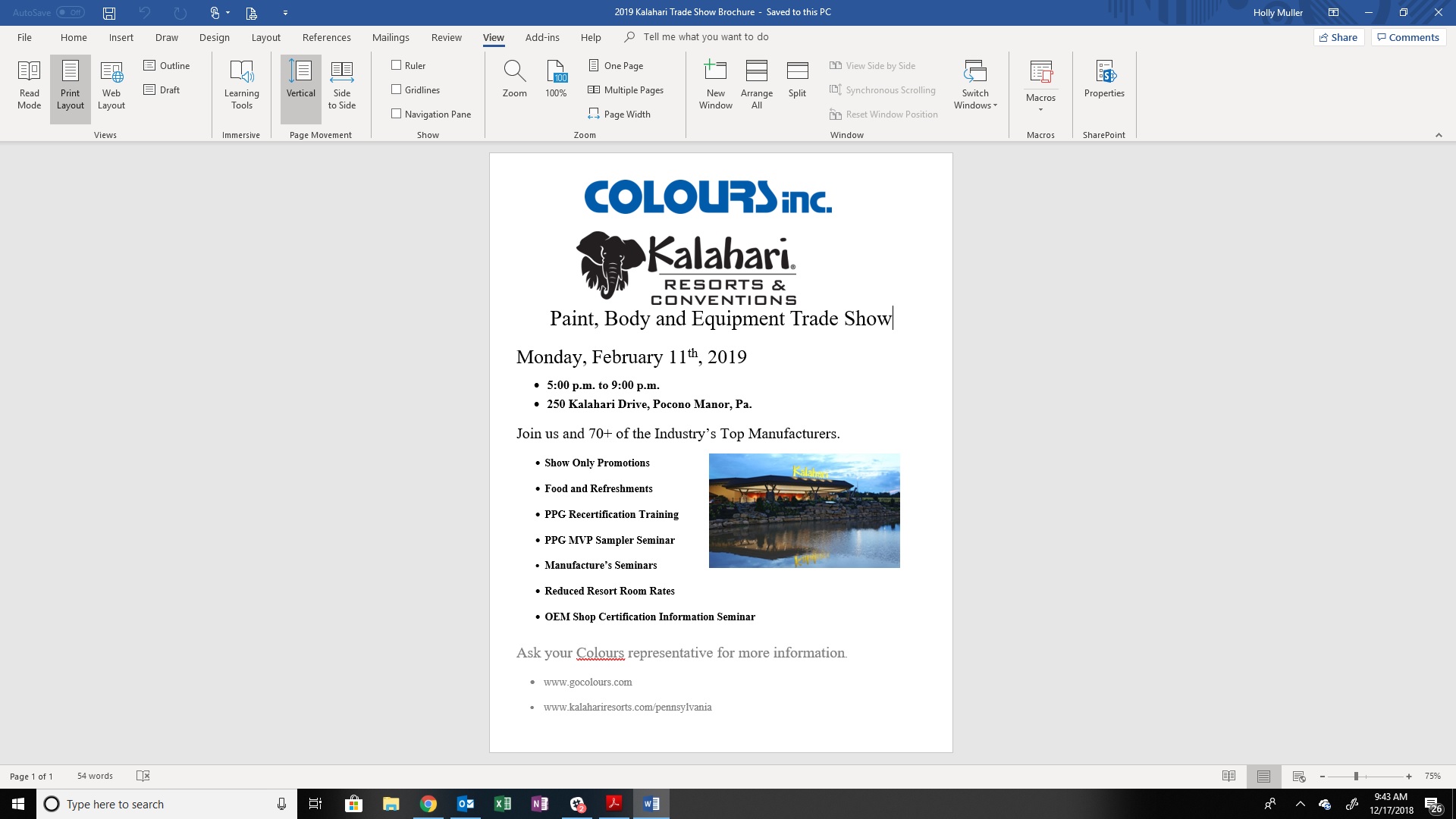Arrange All windows

(x=757, y=86)
